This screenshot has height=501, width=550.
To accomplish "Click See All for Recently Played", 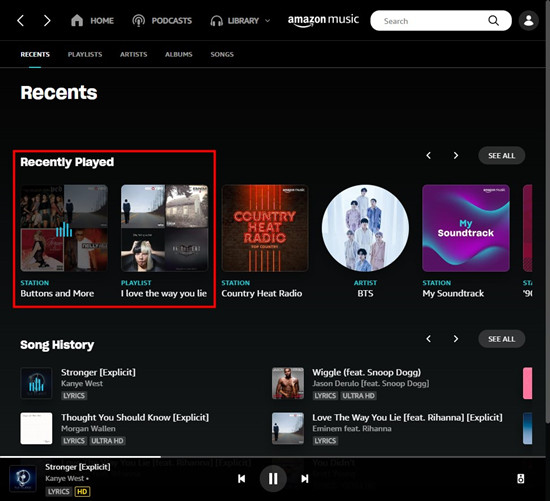I will 502,155.
